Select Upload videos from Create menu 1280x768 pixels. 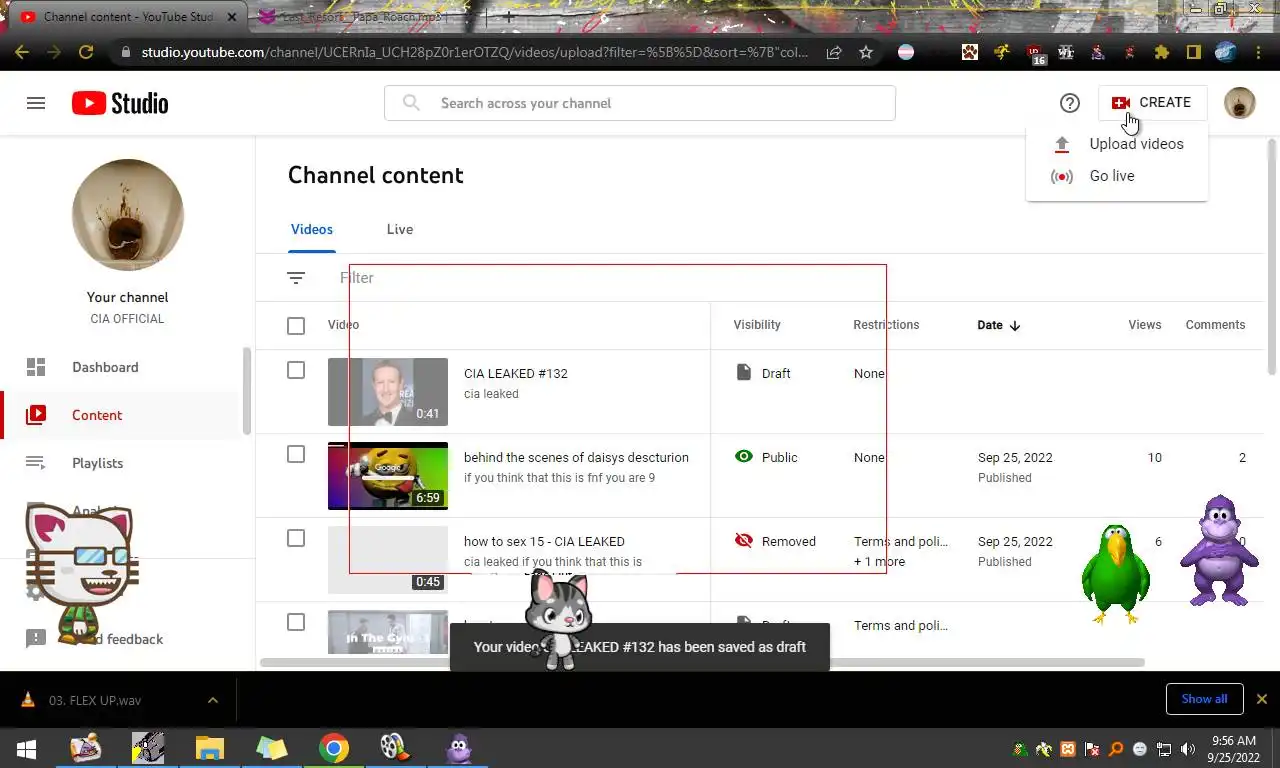(x=1117, y=144)
